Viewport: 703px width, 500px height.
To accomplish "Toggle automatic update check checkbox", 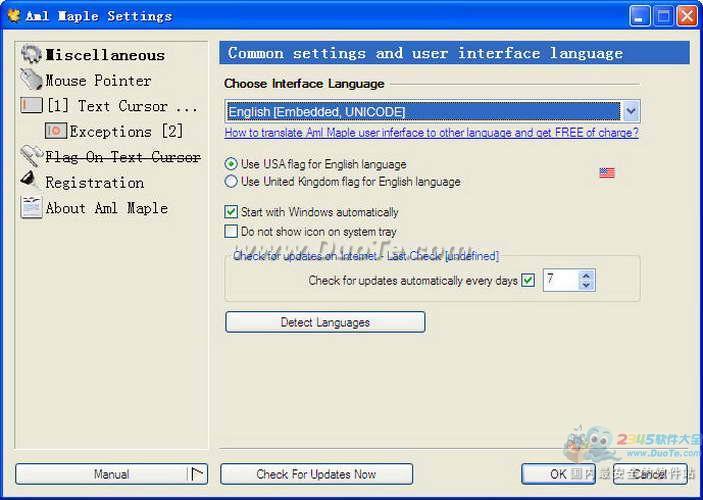I will [x=528, y=280].
